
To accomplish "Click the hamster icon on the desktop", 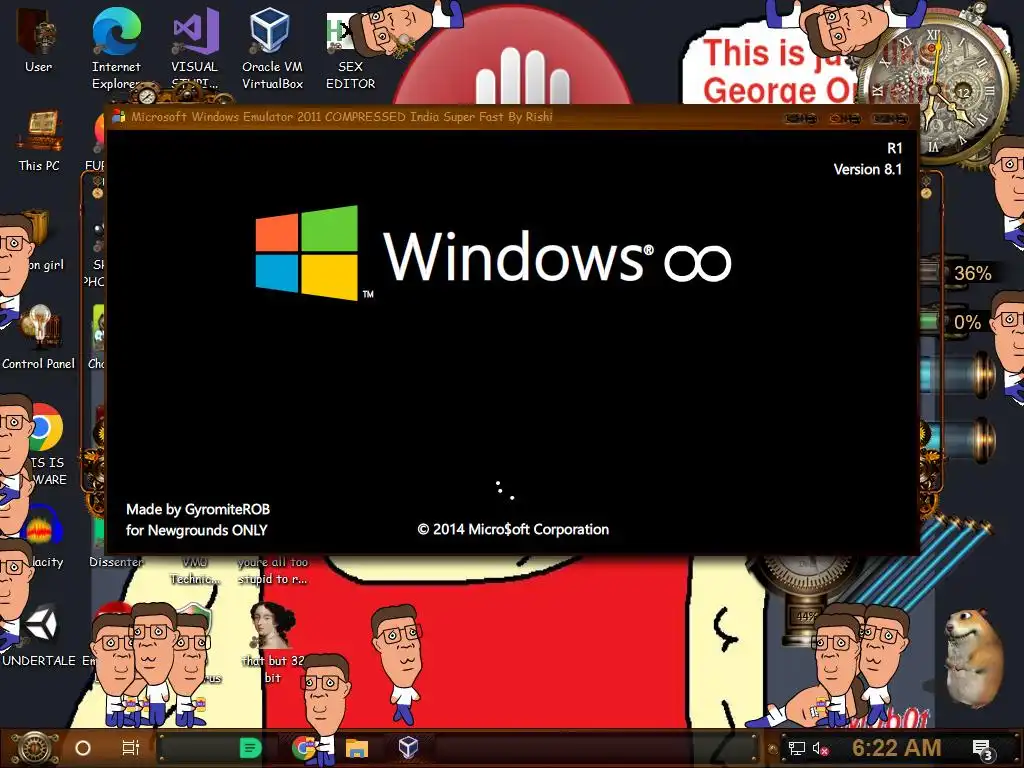I will click(x=974, y=657).
